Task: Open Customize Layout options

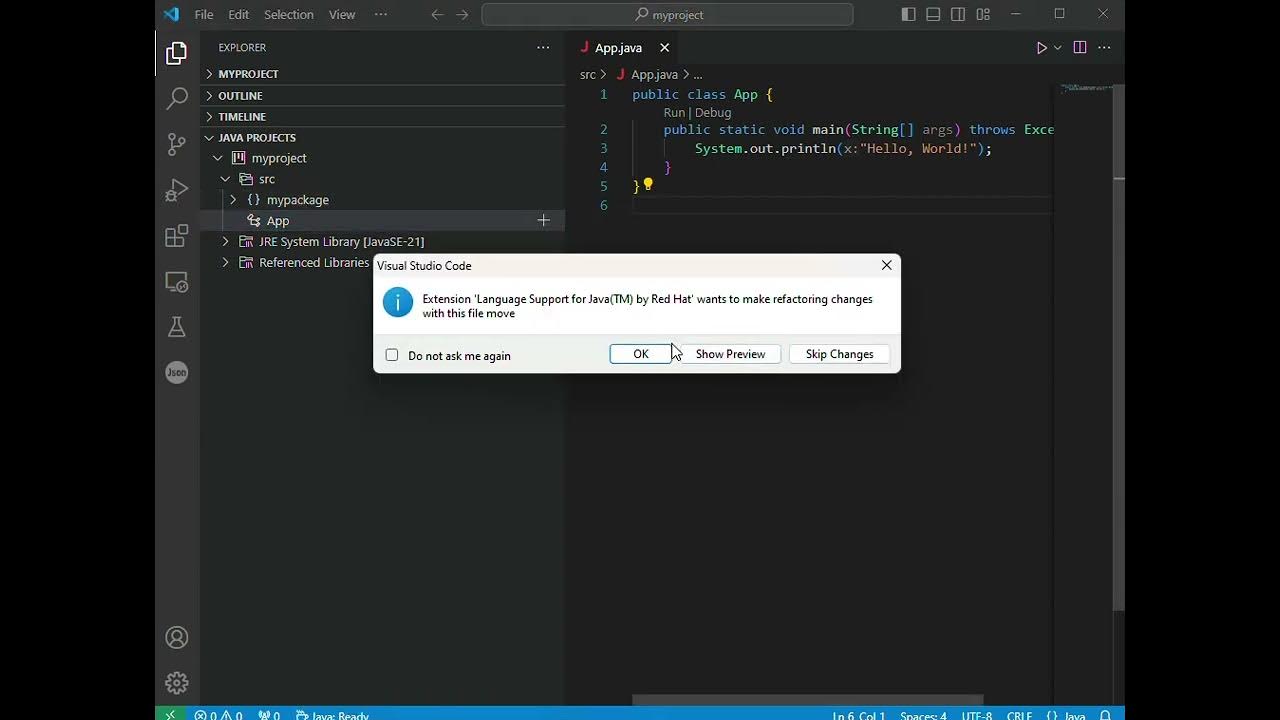Action: (983, 14)
